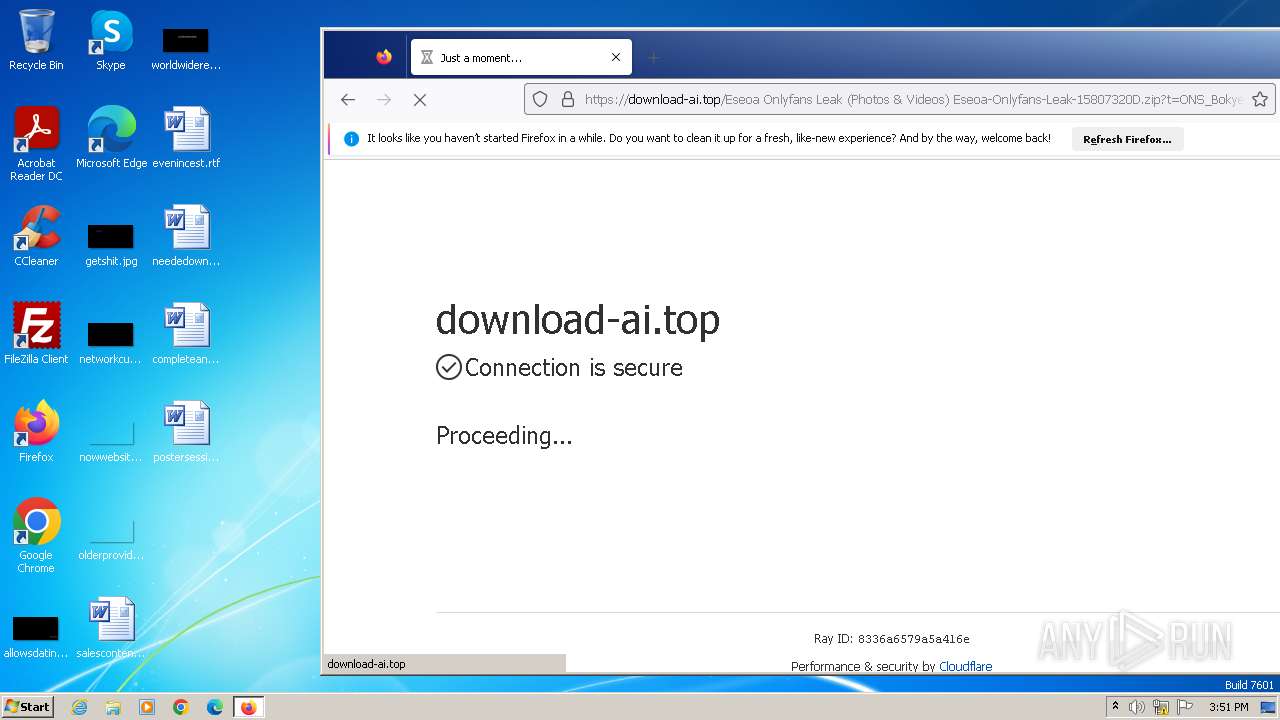Launch CCleaner from the desktop
Screen dimensions: 1280x720
(36, 236)
